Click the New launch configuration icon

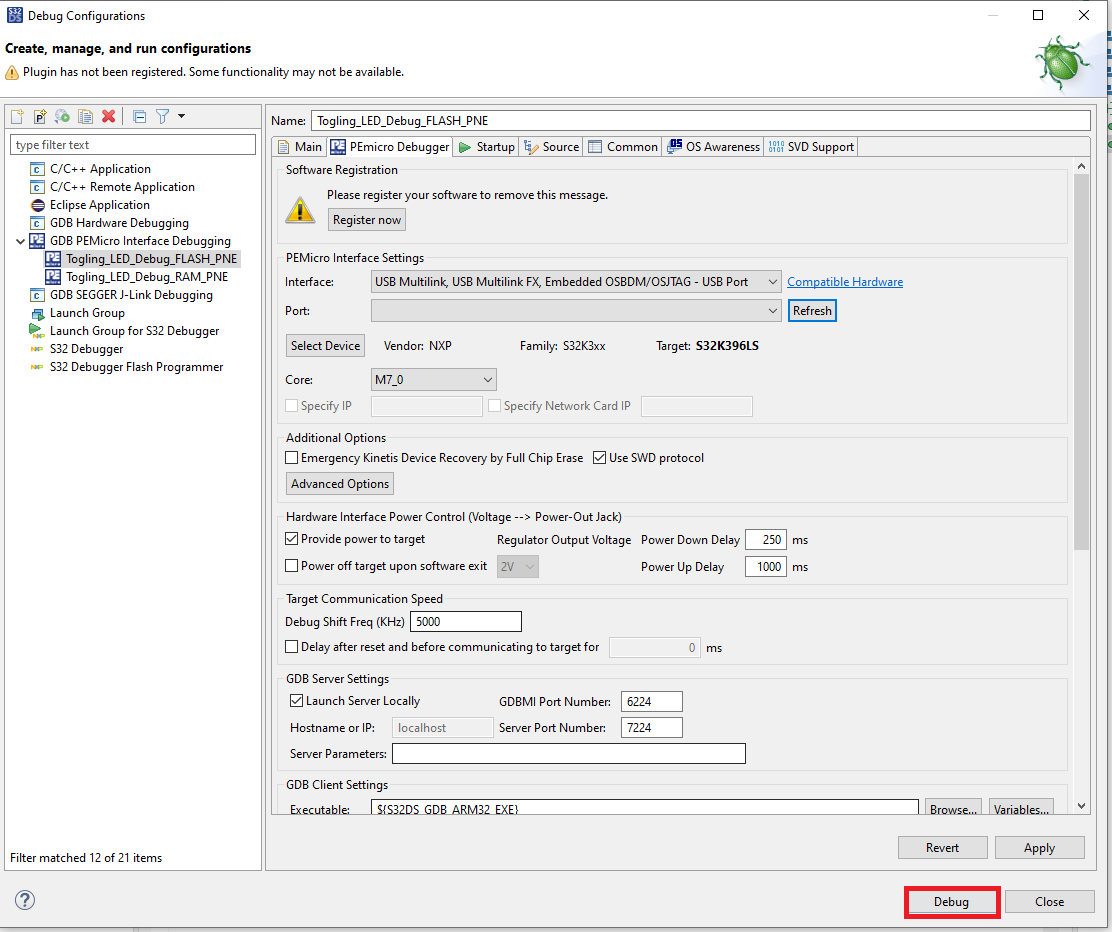point(17,117)
